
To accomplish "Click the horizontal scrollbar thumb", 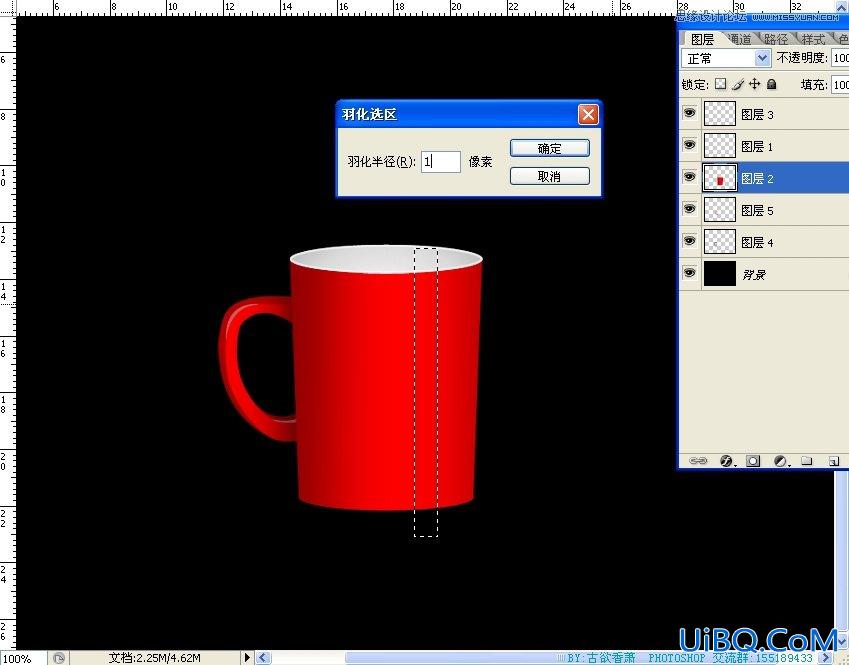I will pyautogui.click(x=581, y=658).
